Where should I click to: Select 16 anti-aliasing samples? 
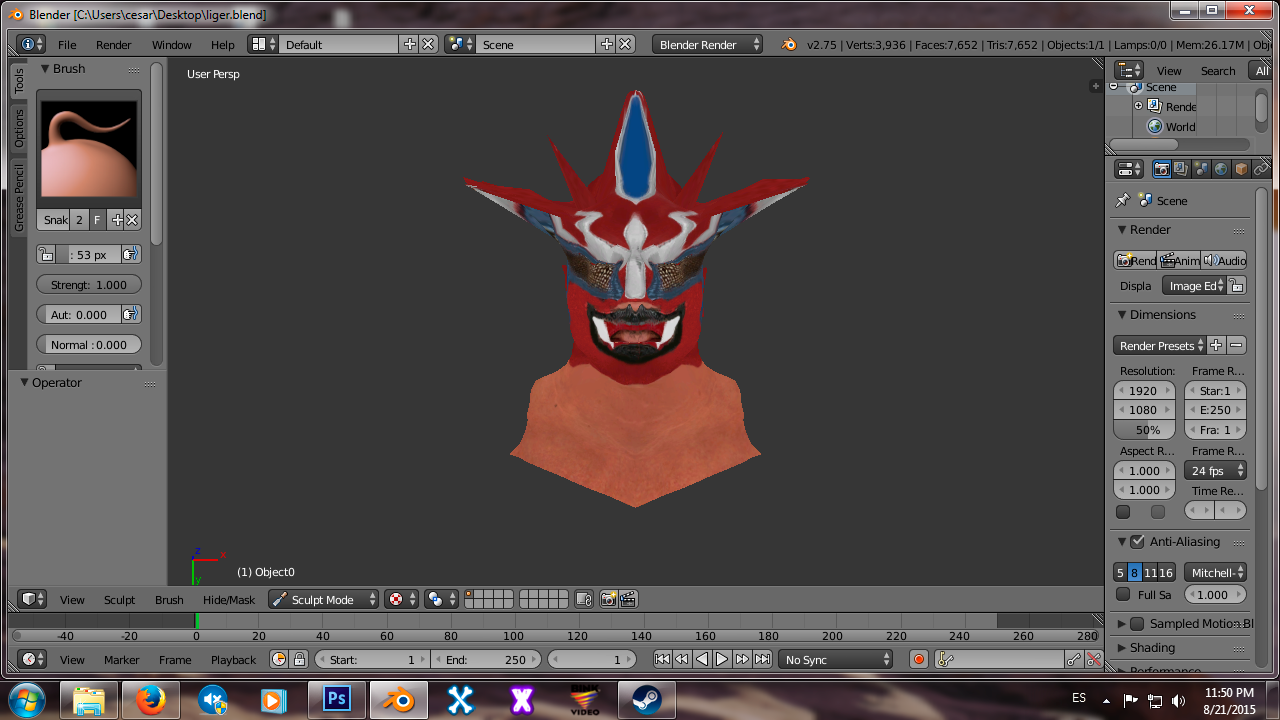coord(1166,573)
